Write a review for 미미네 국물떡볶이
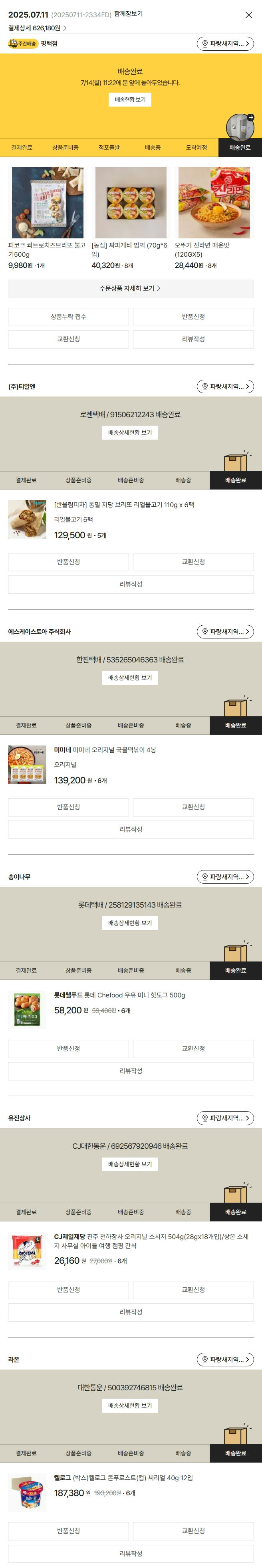262x1568 pixels. [x=130, y=829]
